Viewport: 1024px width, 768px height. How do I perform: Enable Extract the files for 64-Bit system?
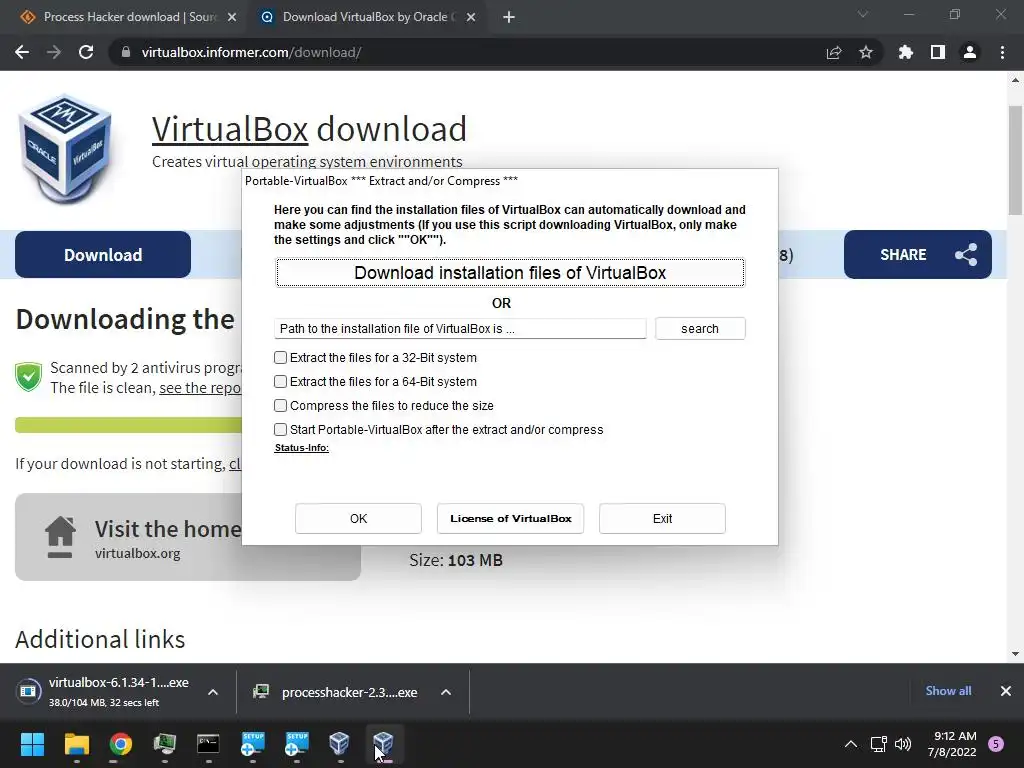point(281,381)
